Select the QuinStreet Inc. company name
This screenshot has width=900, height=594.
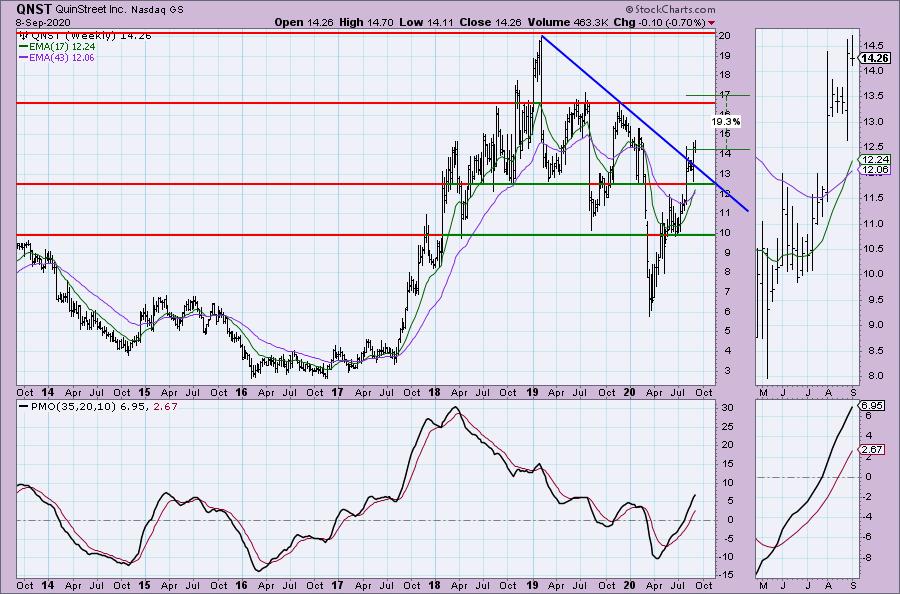pos(89,10)
